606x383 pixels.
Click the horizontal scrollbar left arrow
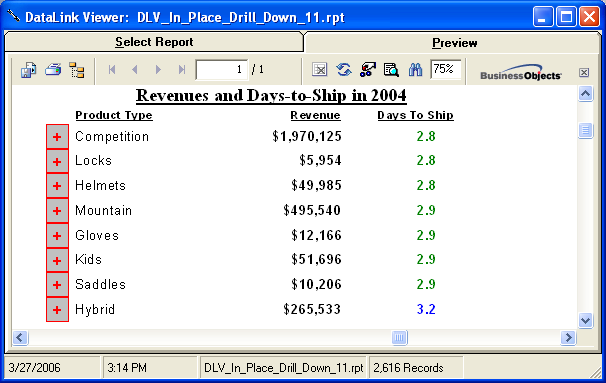tap(20, 337)
